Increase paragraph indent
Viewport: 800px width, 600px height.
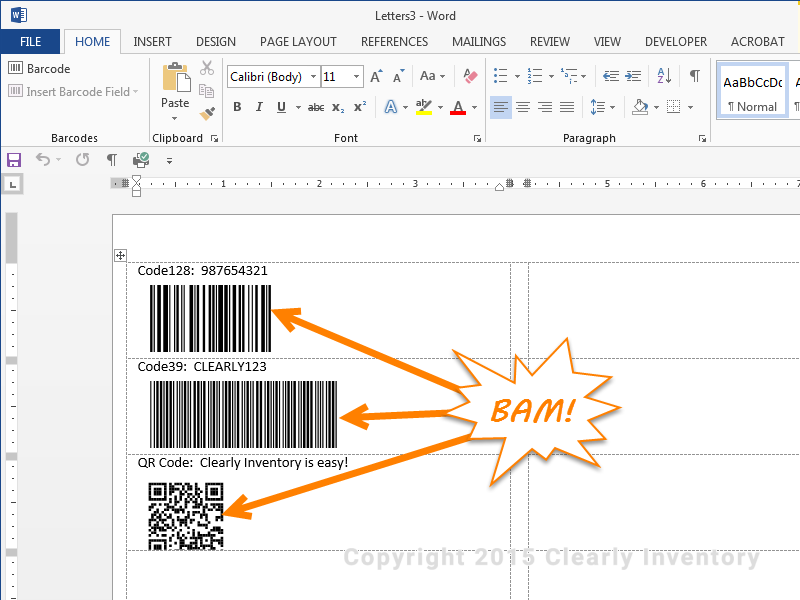click(x=633, y=76)
